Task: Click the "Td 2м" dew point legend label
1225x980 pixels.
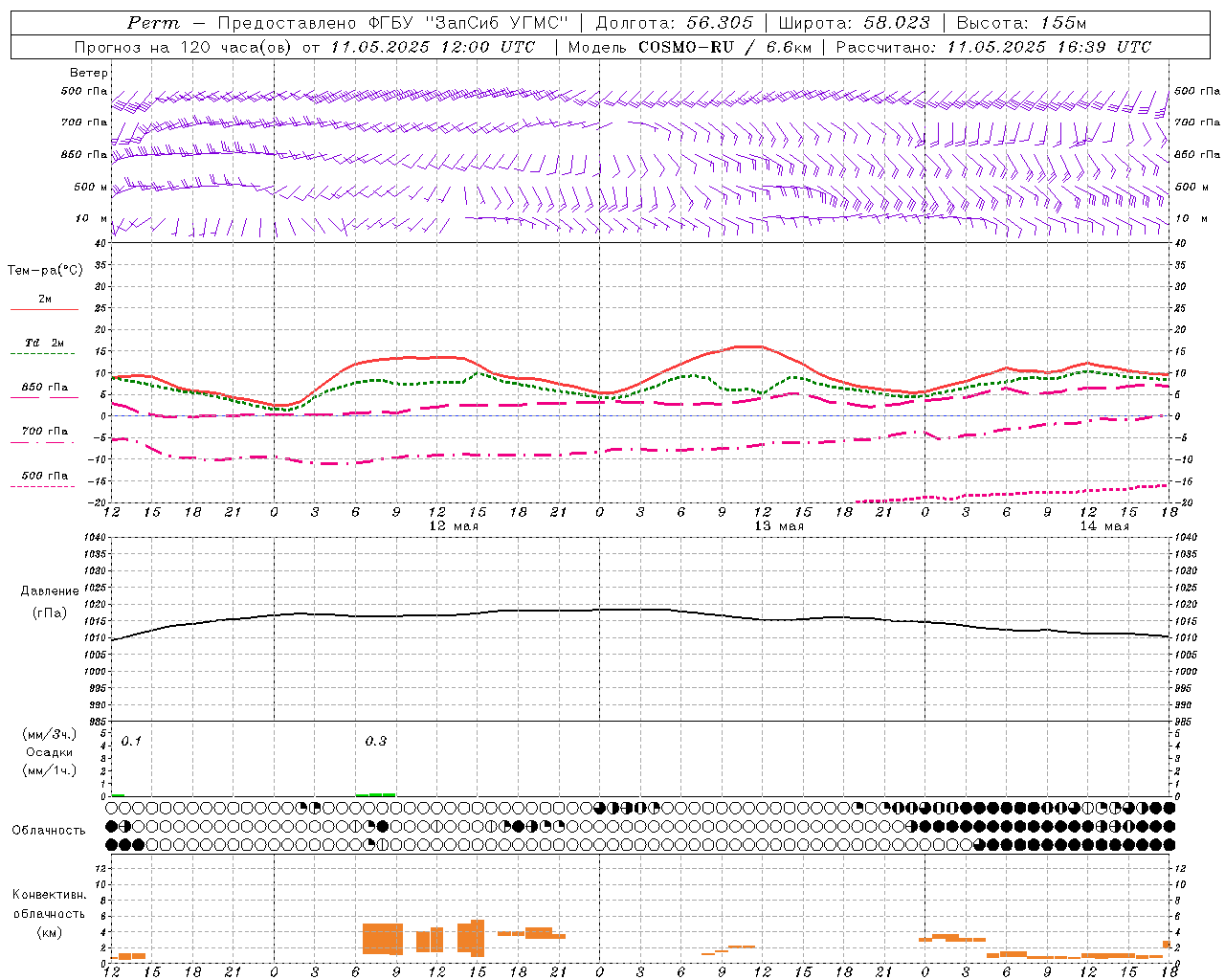Action: [x=45, y=343]
